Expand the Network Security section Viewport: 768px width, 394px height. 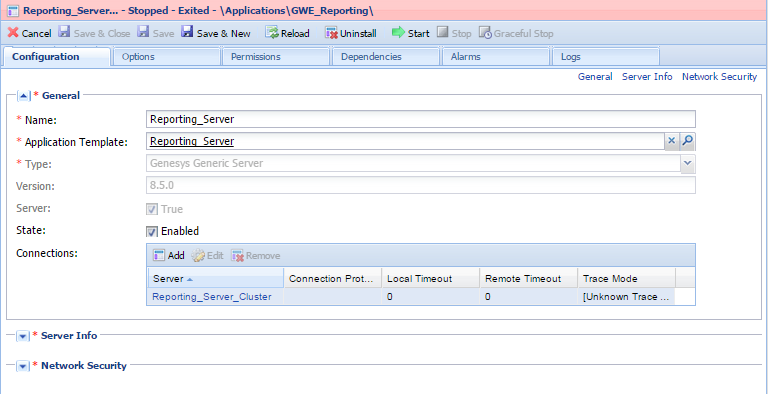click(23, 366)
